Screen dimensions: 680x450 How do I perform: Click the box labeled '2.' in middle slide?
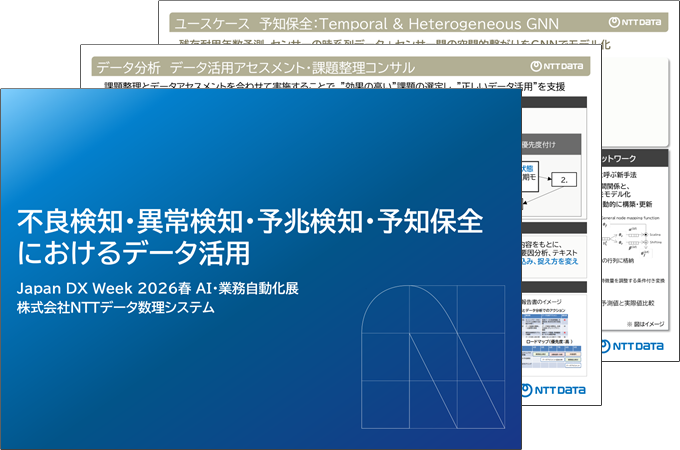click(x=564, y=179)
